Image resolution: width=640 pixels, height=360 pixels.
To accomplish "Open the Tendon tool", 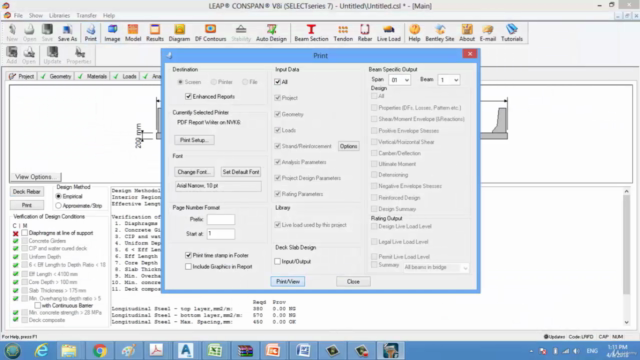I will point(343,33).
